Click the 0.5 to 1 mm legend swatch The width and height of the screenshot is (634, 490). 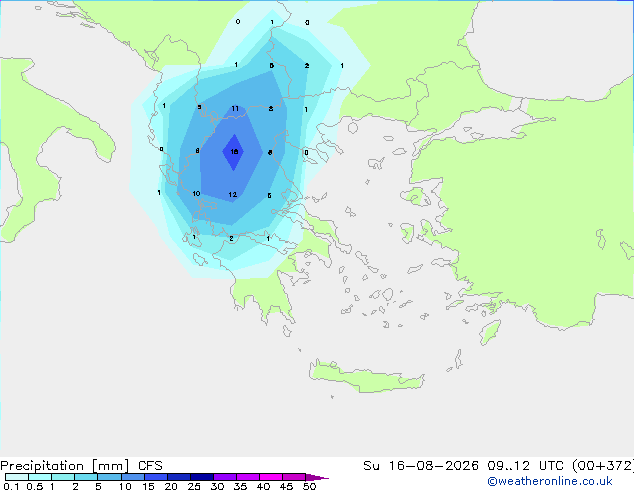(x=40, y=477)
